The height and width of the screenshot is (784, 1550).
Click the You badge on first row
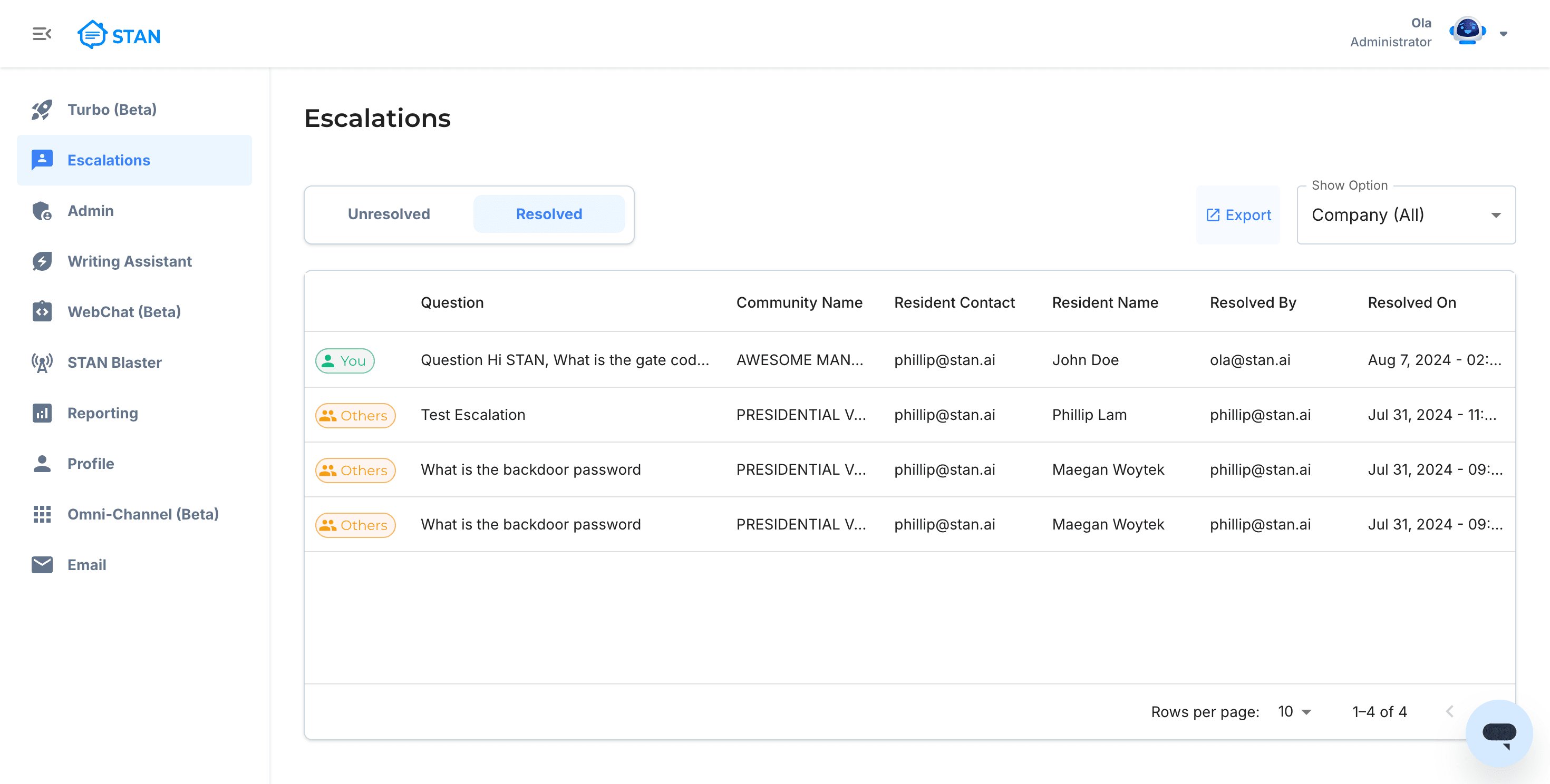[345, 361]
